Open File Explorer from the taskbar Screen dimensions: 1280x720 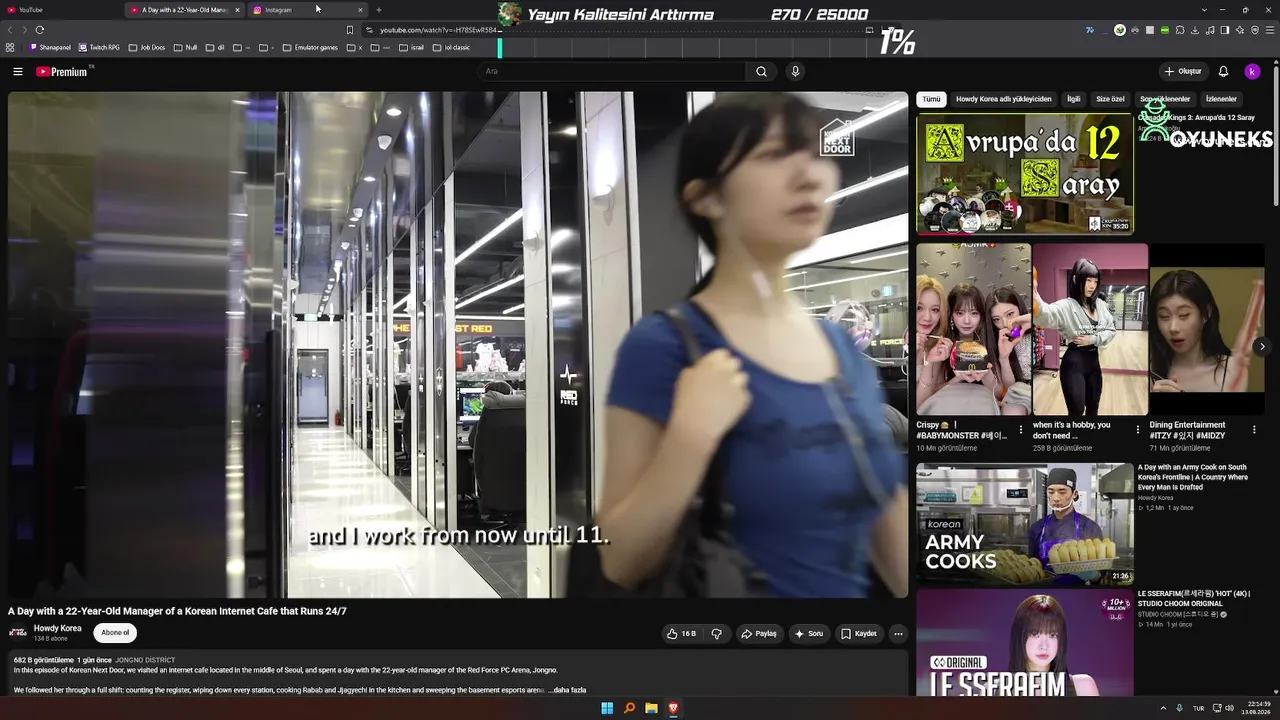coord(651,708)
